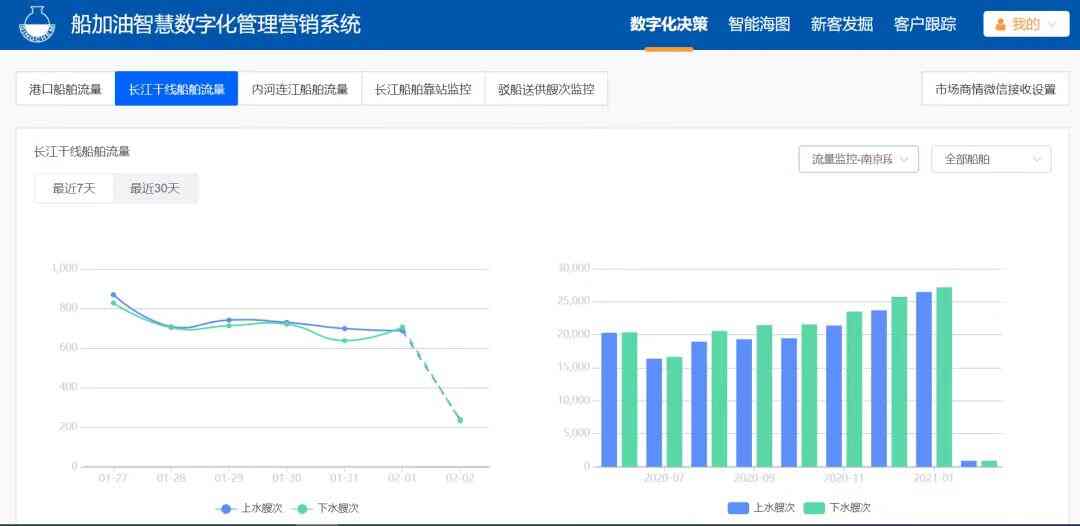Image resolution: width=1080 pixels, height=526 pixels.
Task: Toggle the 最近30天 time range
Action: (x=155, y=188)
